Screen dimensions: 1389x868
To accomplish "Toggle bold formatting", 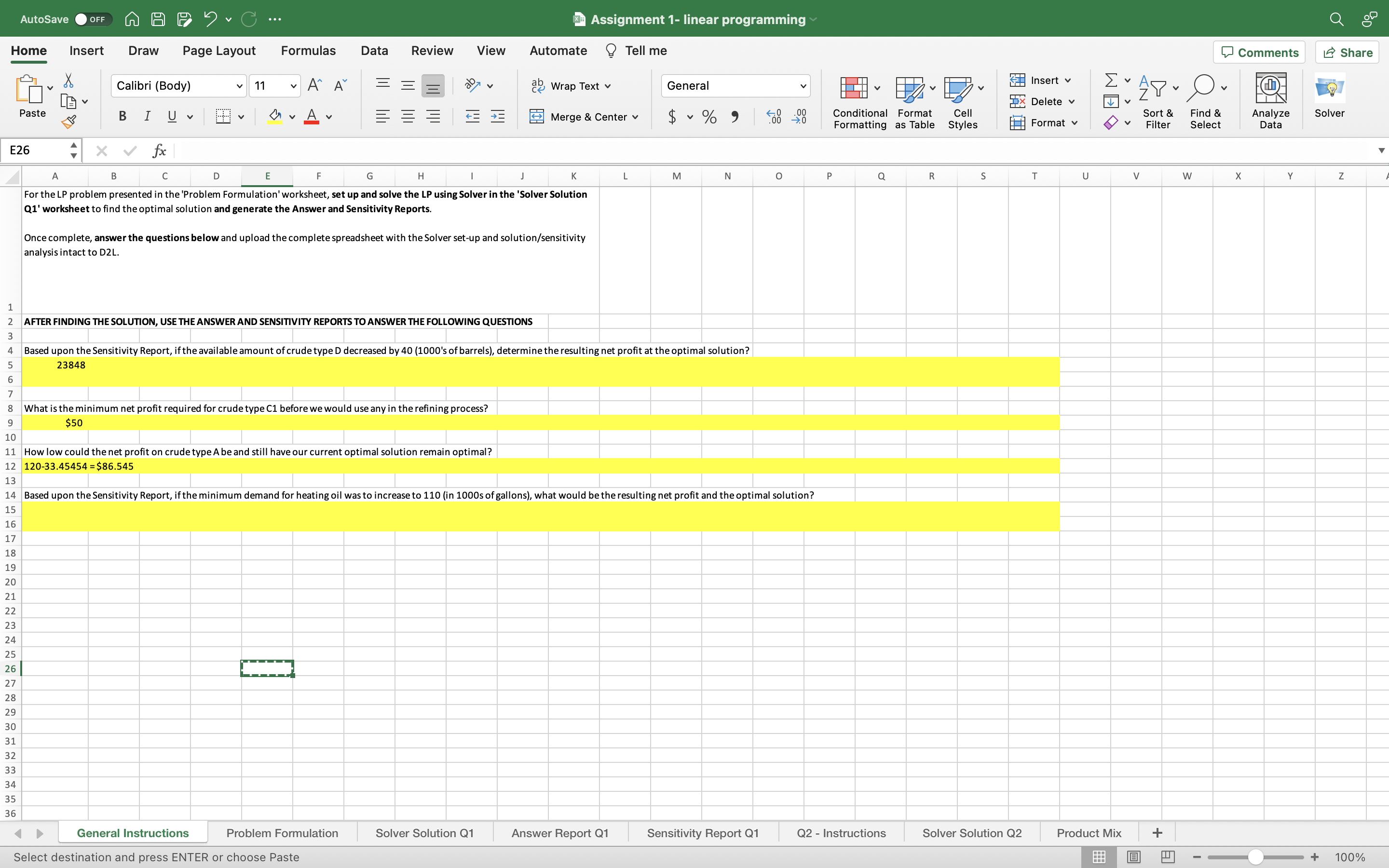I will click(122, 116).
